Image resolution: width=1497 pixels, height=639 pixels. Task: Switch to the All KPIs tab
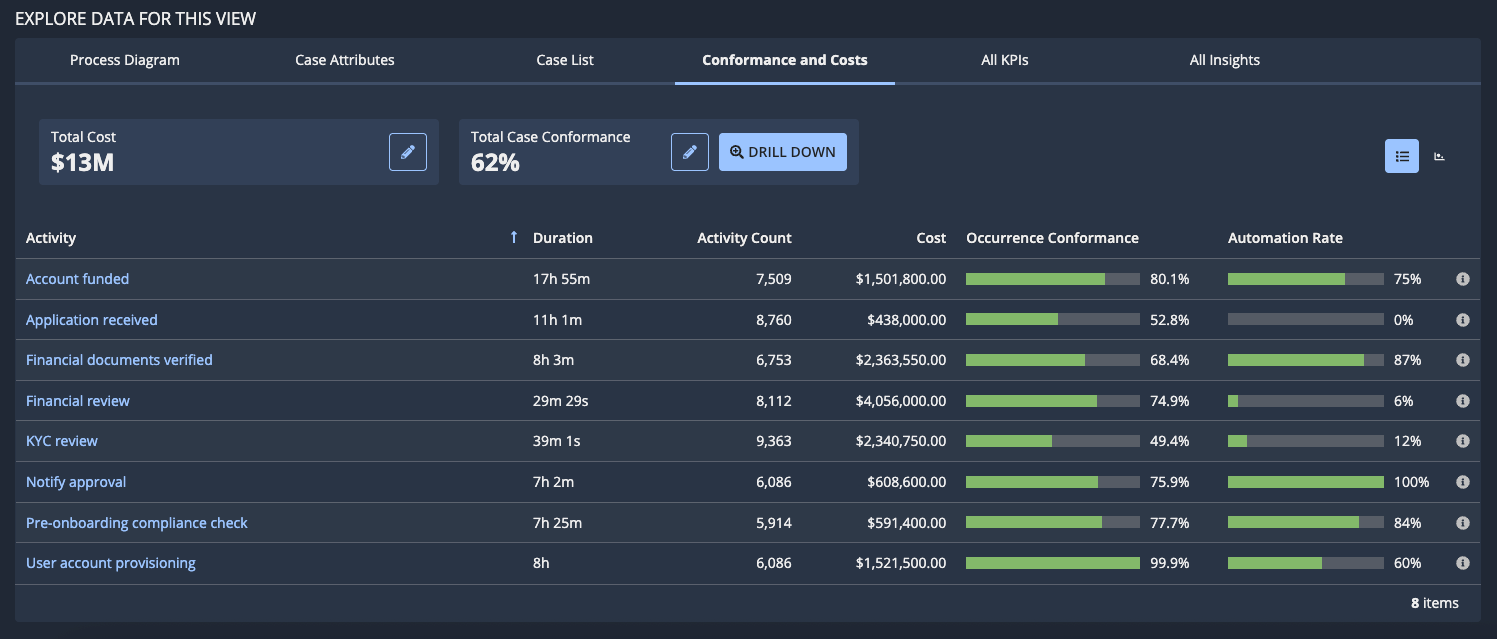tap(1005, 60)
